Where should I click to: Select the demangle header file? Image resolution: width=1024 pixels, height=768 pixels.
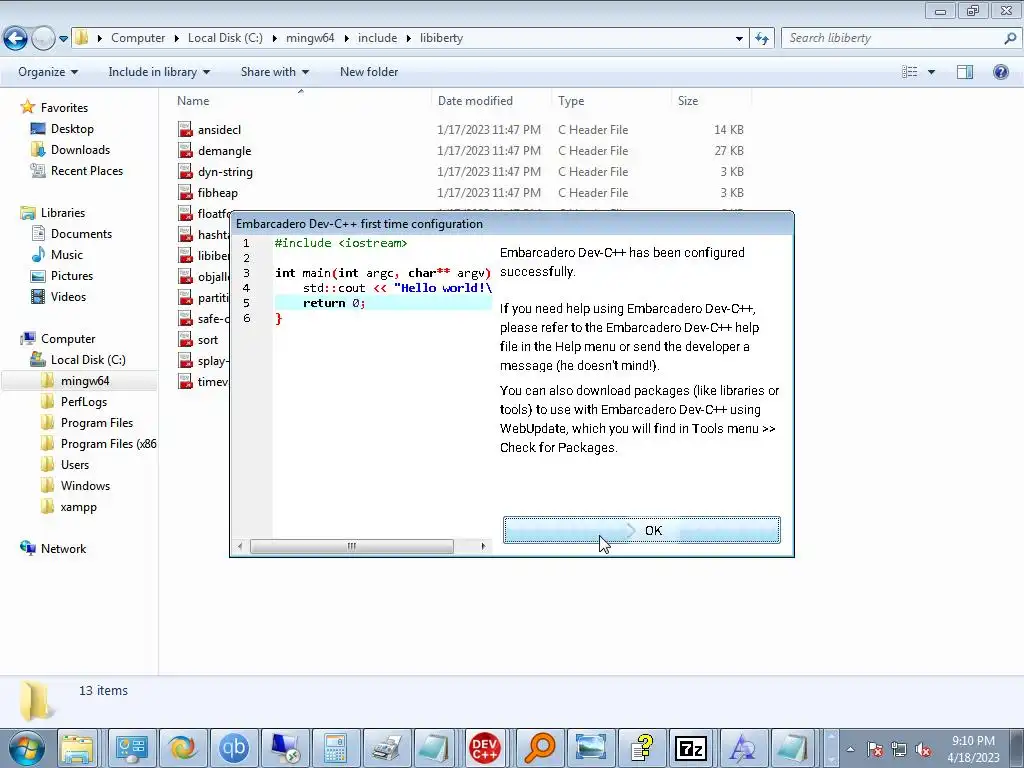225,151
